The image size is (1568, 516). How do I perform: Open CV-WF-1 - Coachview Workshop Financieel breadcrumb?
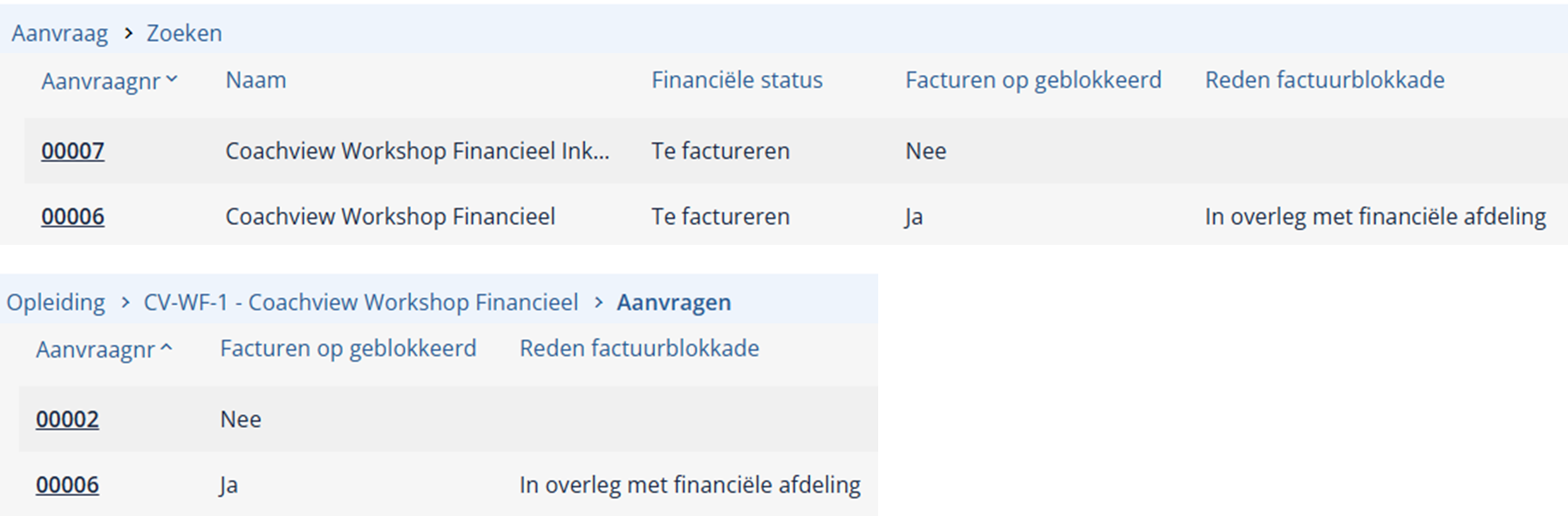click(361, 302)
